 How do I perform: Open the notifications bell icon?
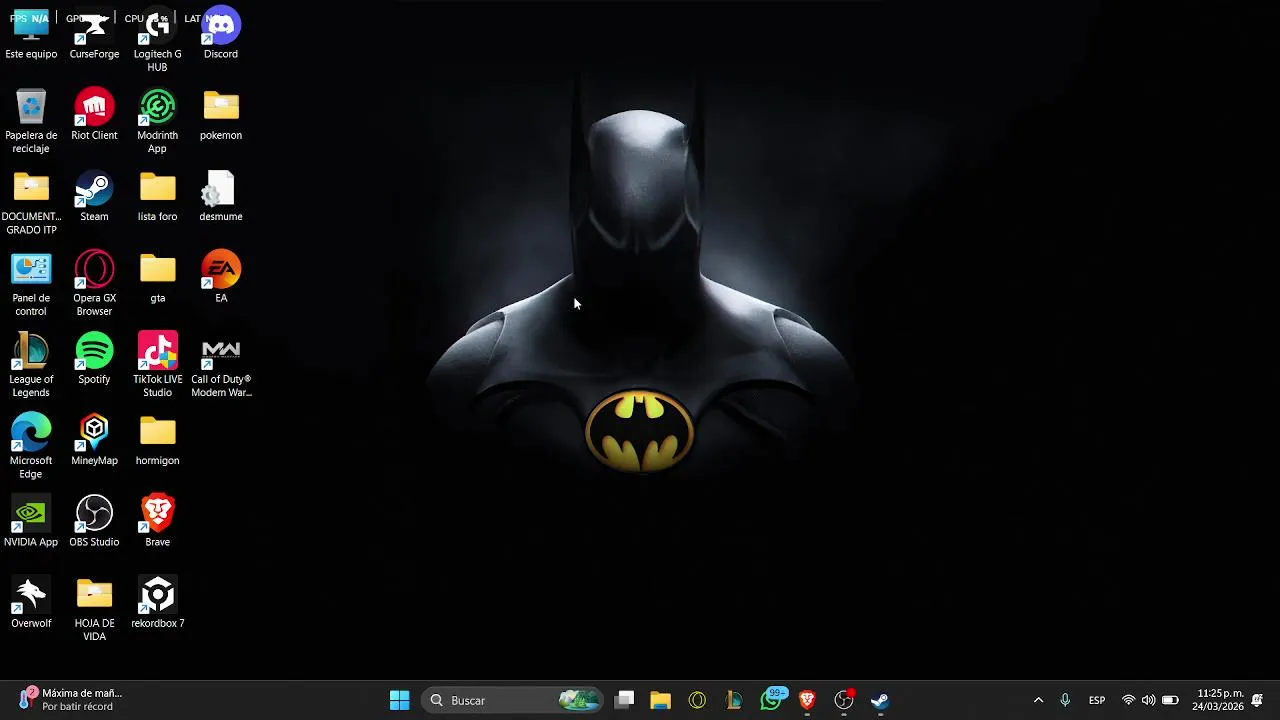click(x=1257, y=700)
